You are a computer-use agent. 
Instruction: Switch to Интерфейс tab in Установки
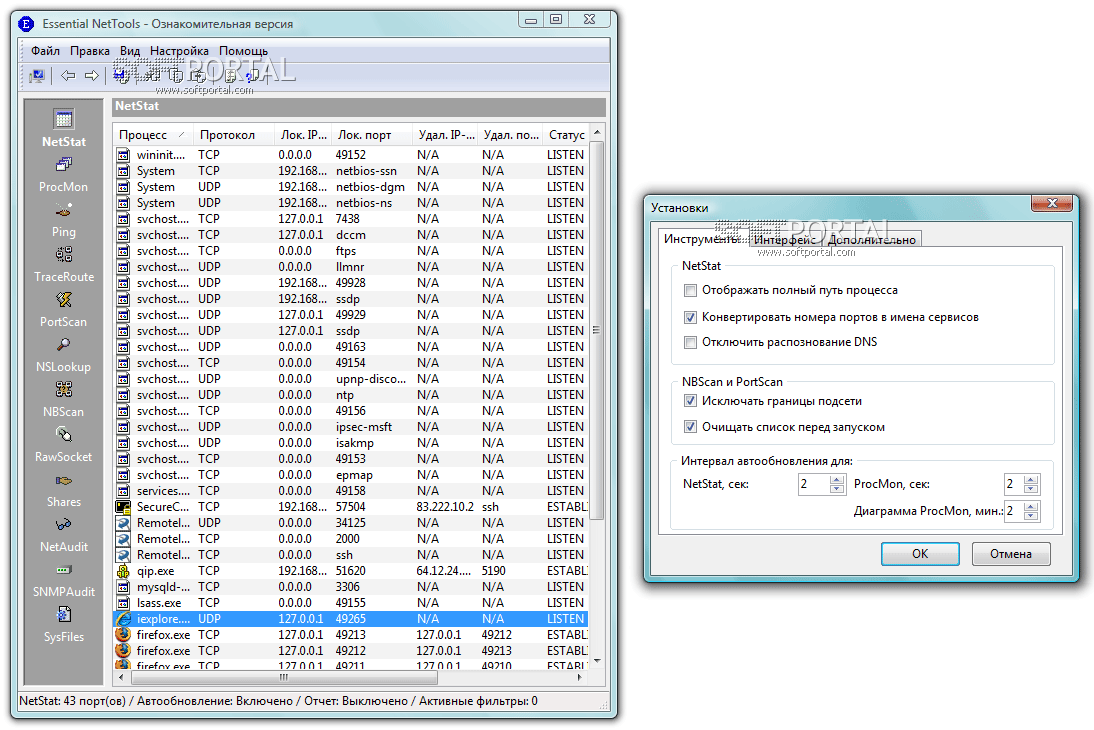tap(785, 239)
